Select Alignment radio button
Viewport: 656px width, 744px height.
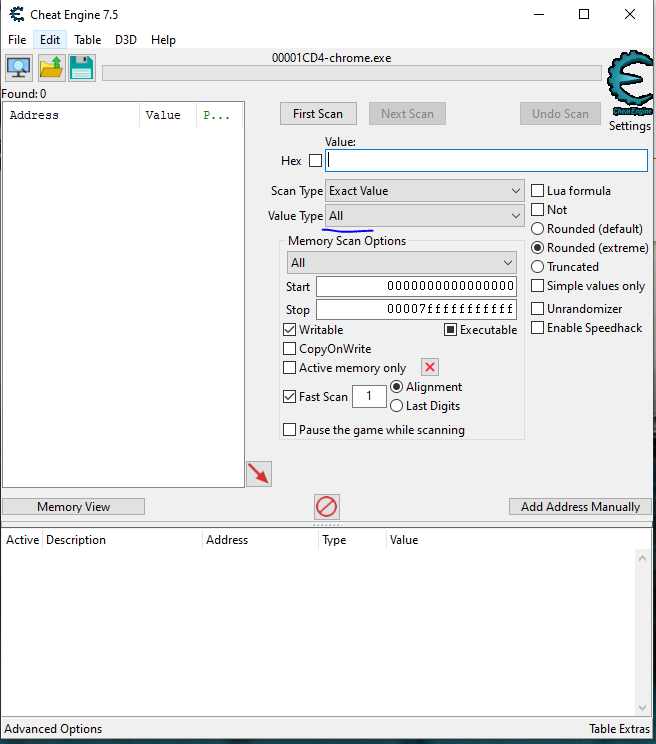tap(397, 387)
